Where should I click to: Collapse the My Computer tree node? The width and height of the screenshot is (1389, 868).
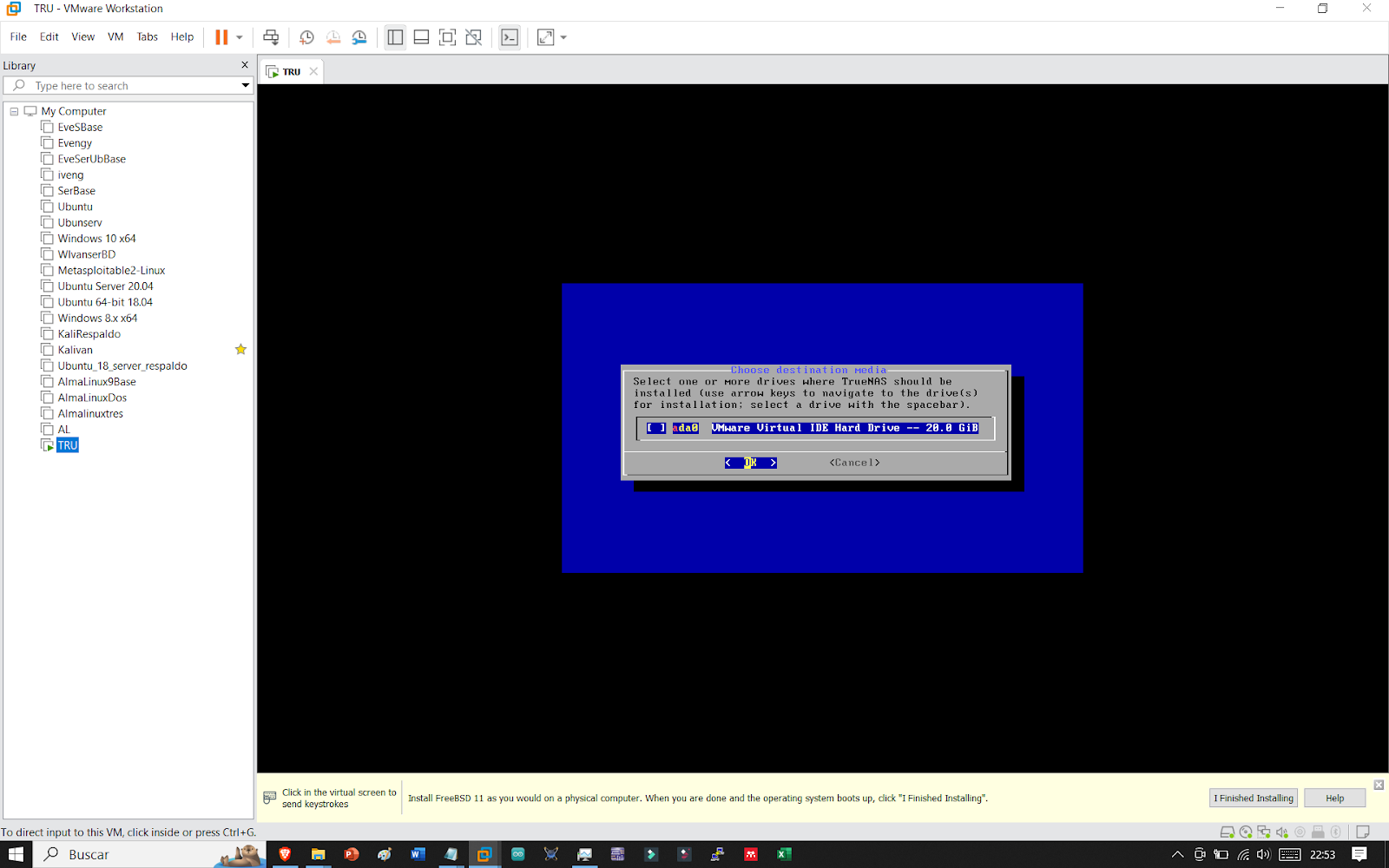pos(14,111)
